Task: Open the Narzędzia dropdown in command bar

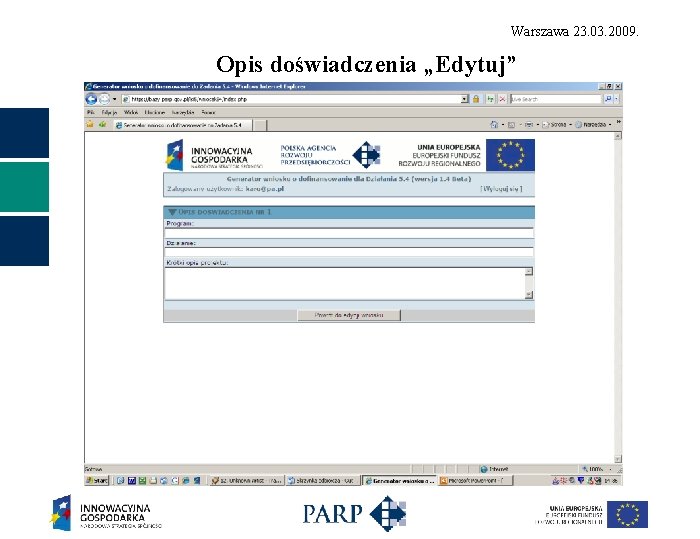Action: point(593,125)
